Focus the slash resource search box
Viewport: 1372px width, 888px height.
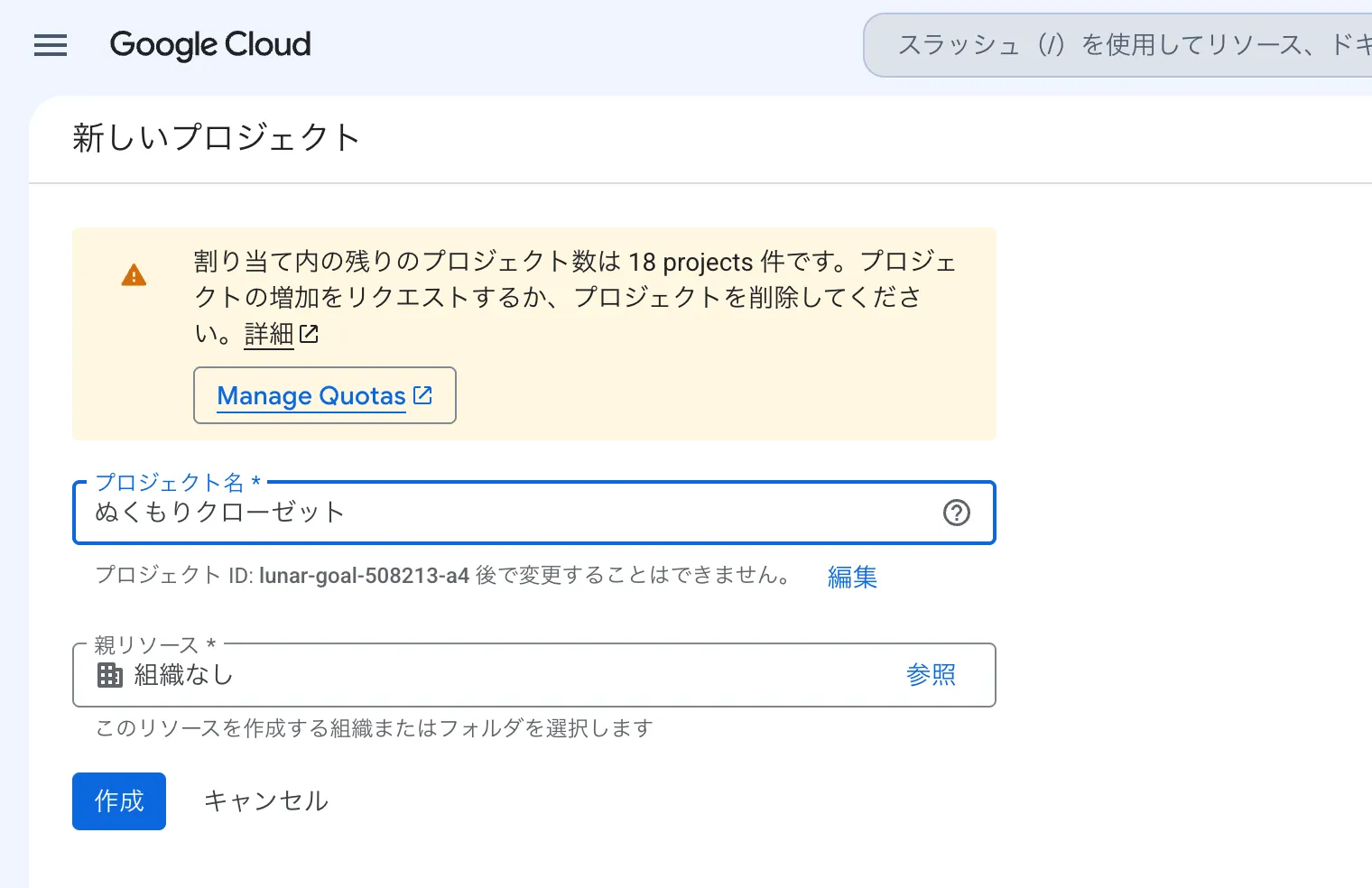click(x=1117, y=45)
